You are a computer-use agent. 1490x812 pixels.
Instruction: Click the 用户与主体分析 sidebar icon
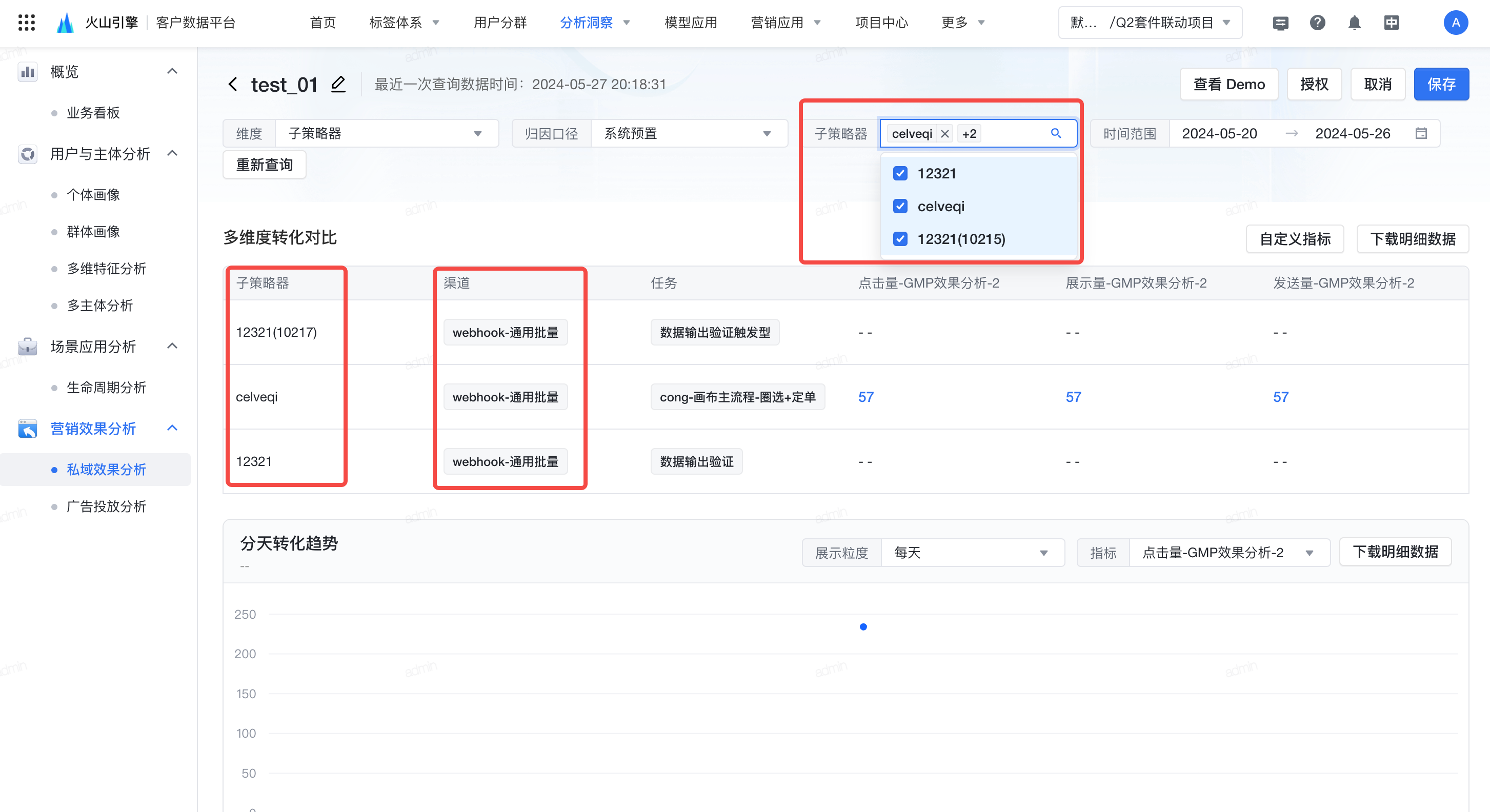tap(27, 154)
